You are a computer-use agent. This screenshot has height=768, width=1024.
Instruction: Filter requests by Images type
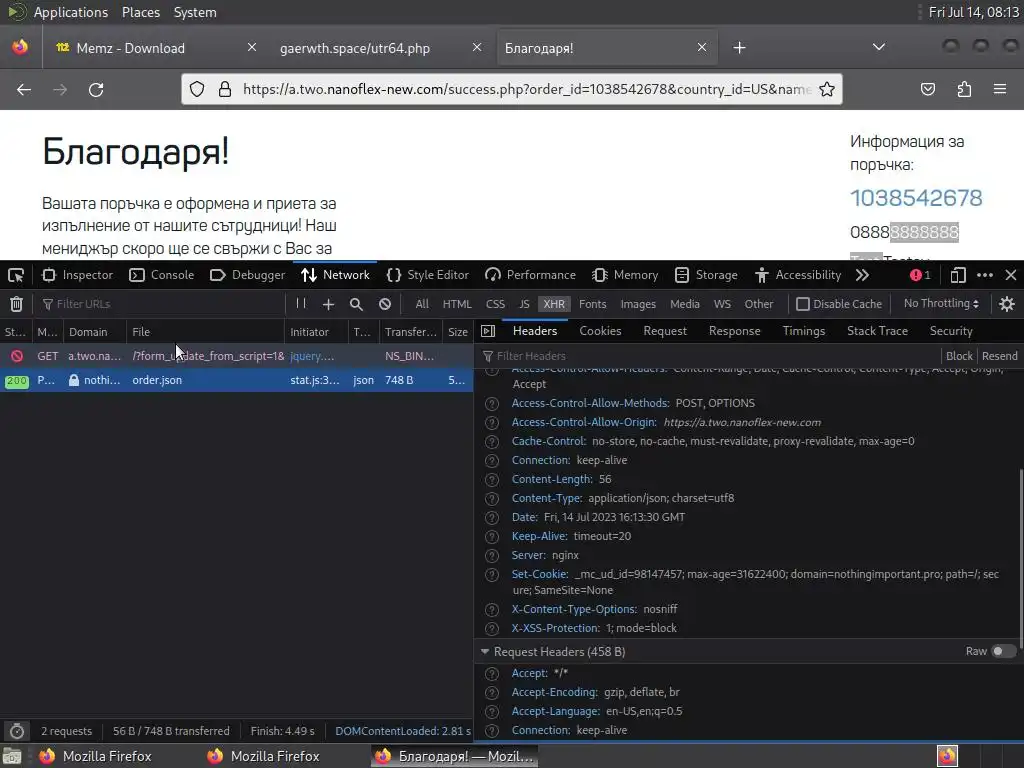638,304
